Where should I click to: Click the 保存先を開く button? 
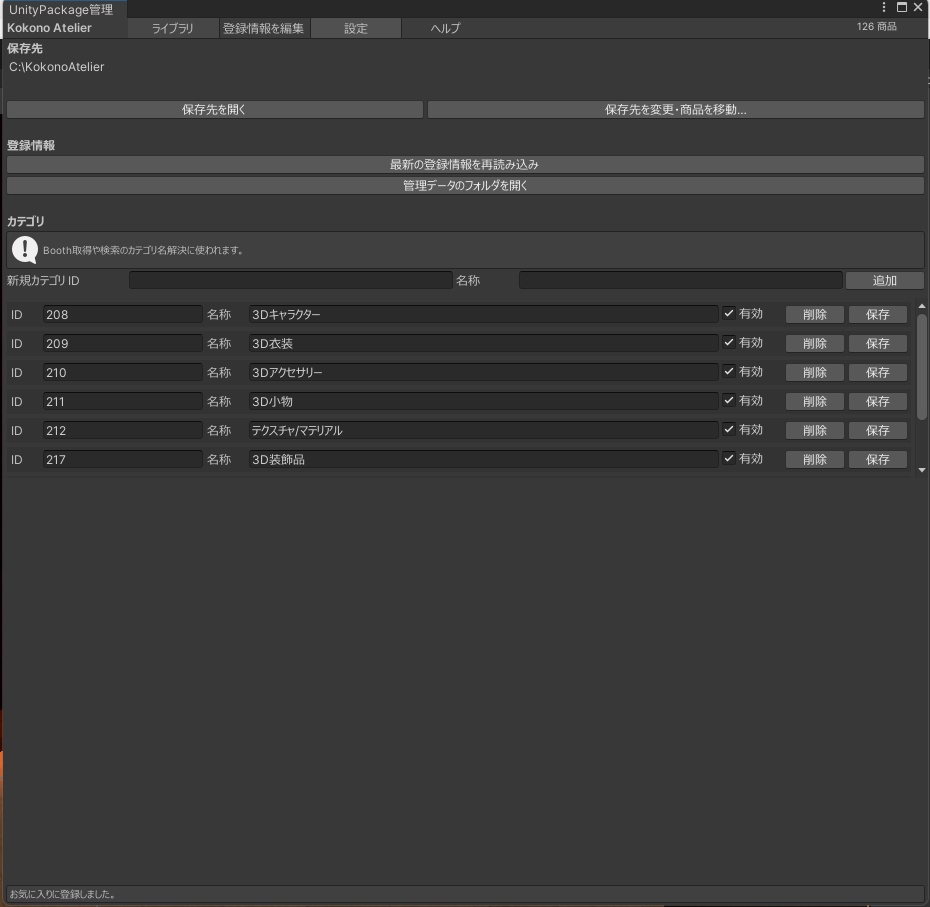(215, 109)
